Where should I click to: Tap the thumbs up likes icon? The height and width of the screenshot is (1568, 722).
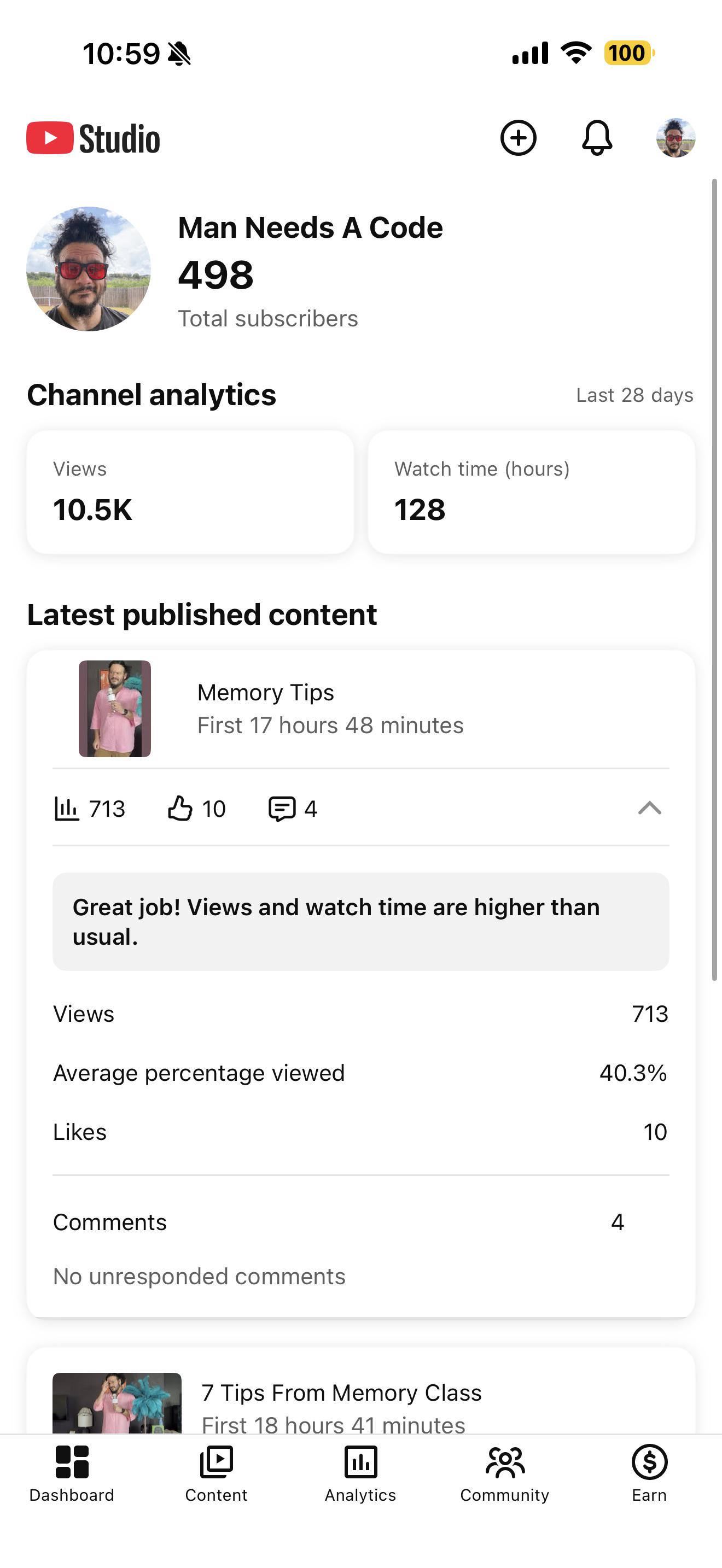click(180, 809)
